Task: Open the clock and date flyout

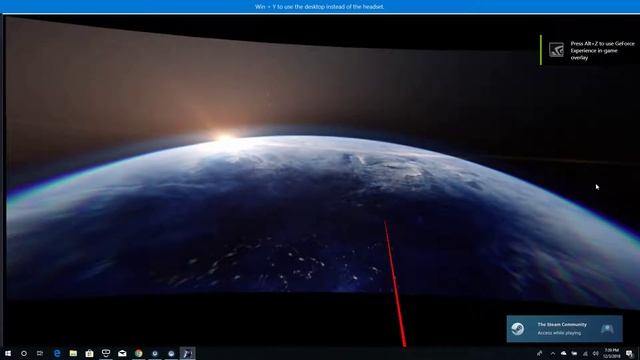Action: tap(612, 353)
